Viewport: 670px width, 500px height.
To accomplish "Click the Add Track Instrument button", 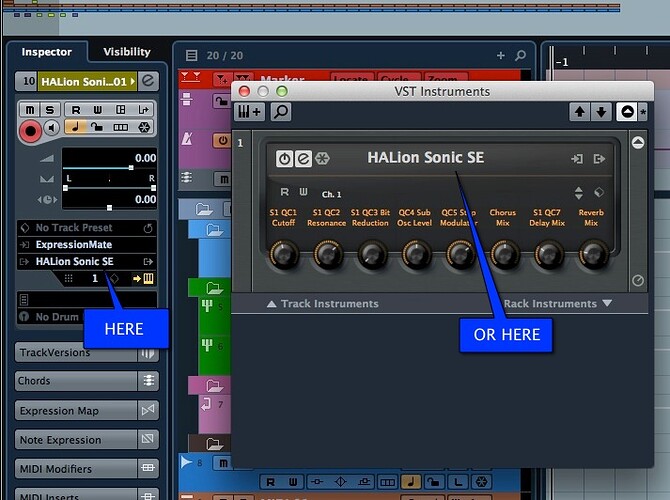I will (249, 112).
